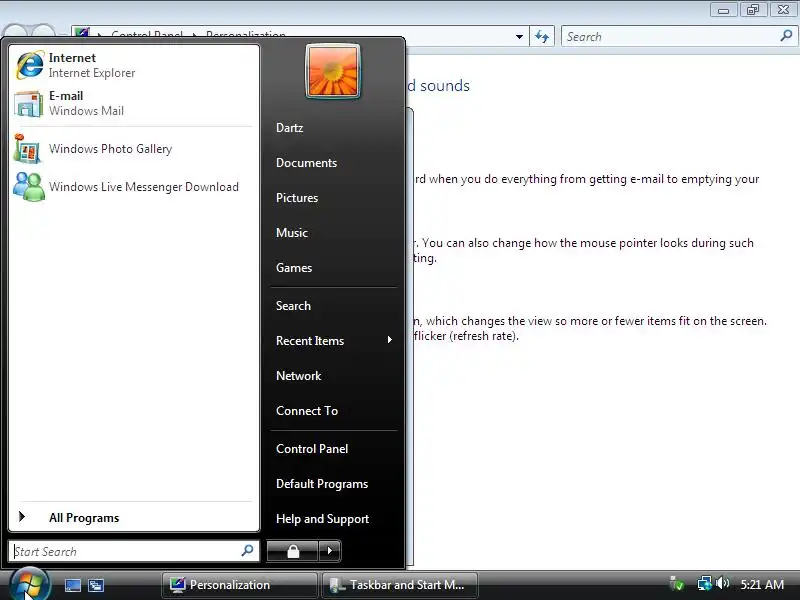
Task: Open the volume control tray icon
Action: [722, 583]
